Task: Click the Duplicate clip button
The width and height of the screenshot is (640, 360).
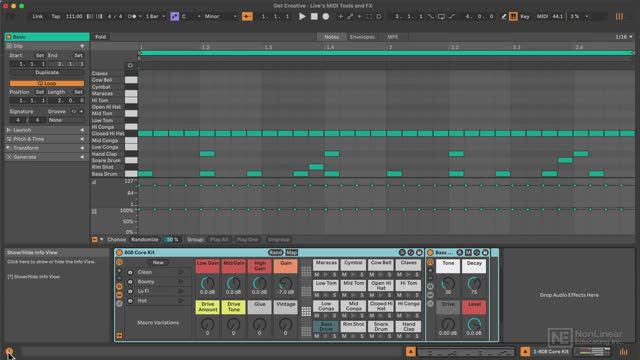Action: click(x=47, y=72)
